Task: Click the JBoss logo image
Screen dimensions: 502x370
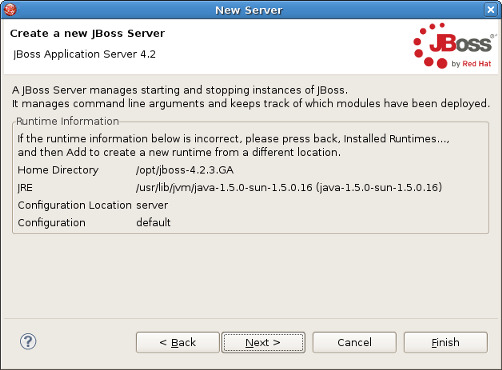Action: coord(454,46)
